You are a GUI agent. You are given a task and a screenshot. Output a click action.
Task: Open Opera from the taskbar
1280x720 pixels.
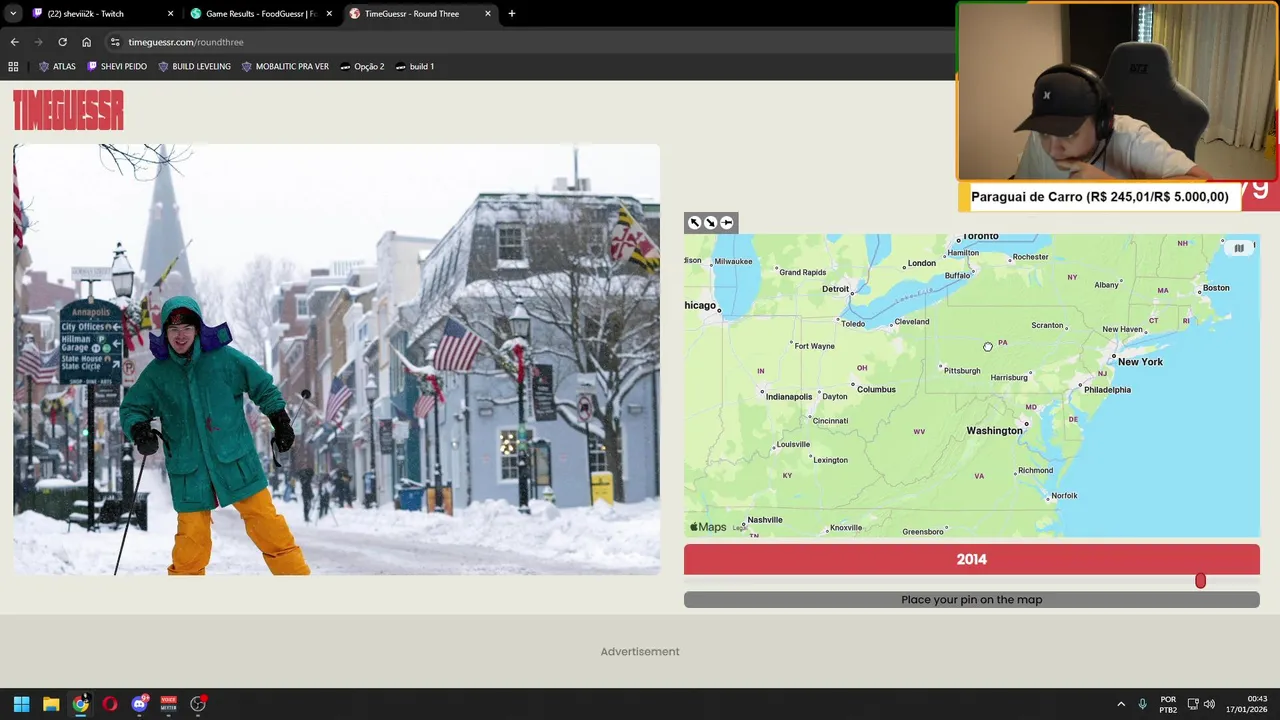[110, 704]
